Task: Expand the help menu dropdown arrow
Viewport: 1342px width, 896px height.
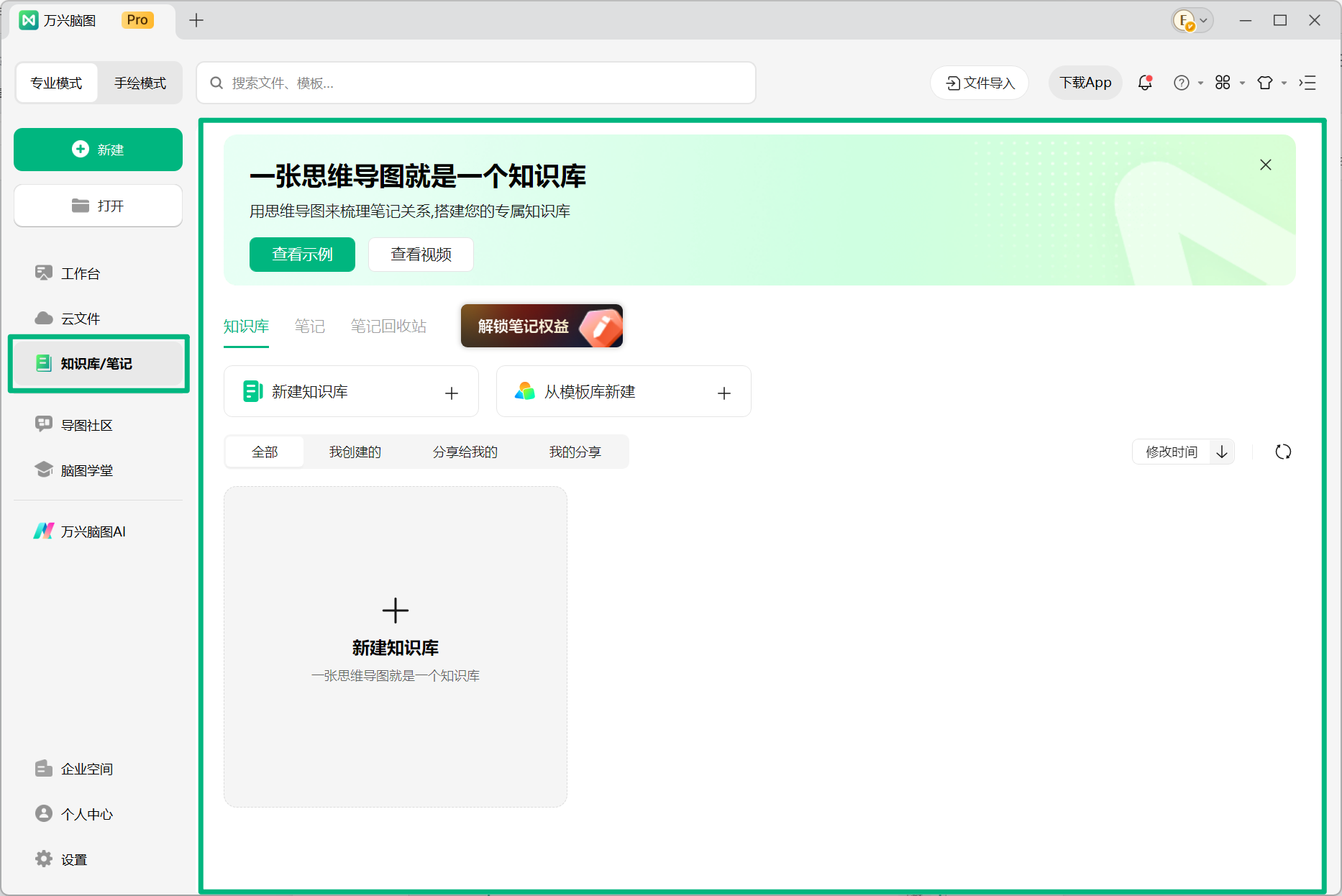Action: point(1200,83)
